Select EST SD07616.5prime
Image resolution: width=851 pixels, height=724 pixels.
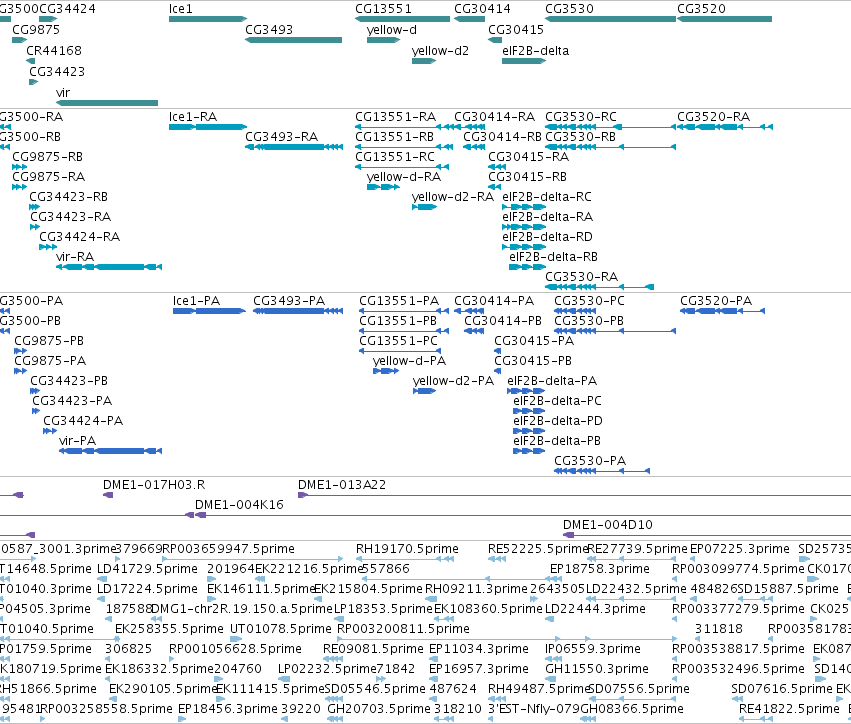pos(782,689)
